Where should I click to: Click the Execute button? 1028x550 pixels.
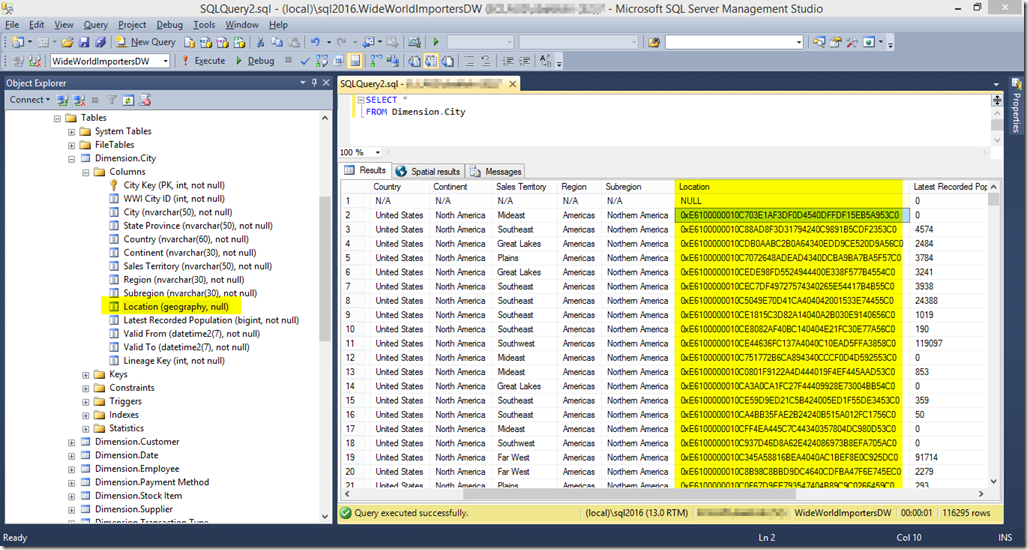(203, 61)
